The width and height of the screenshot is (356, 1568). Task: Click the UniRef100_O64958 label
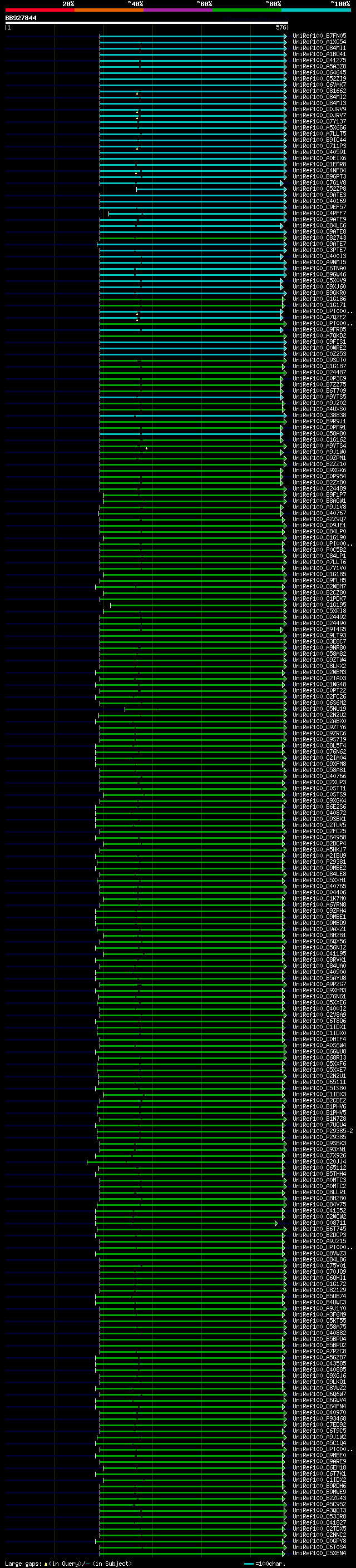point(319,837)
